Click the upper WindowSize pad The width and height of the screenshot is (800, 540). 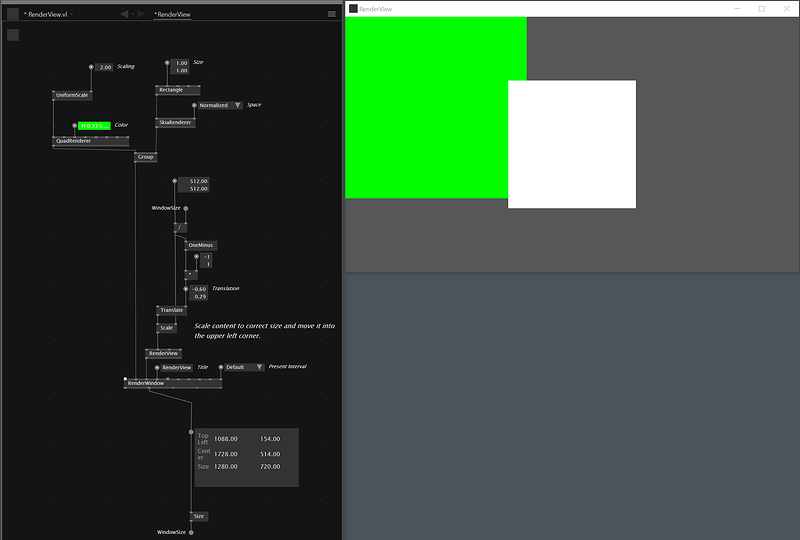186,208
